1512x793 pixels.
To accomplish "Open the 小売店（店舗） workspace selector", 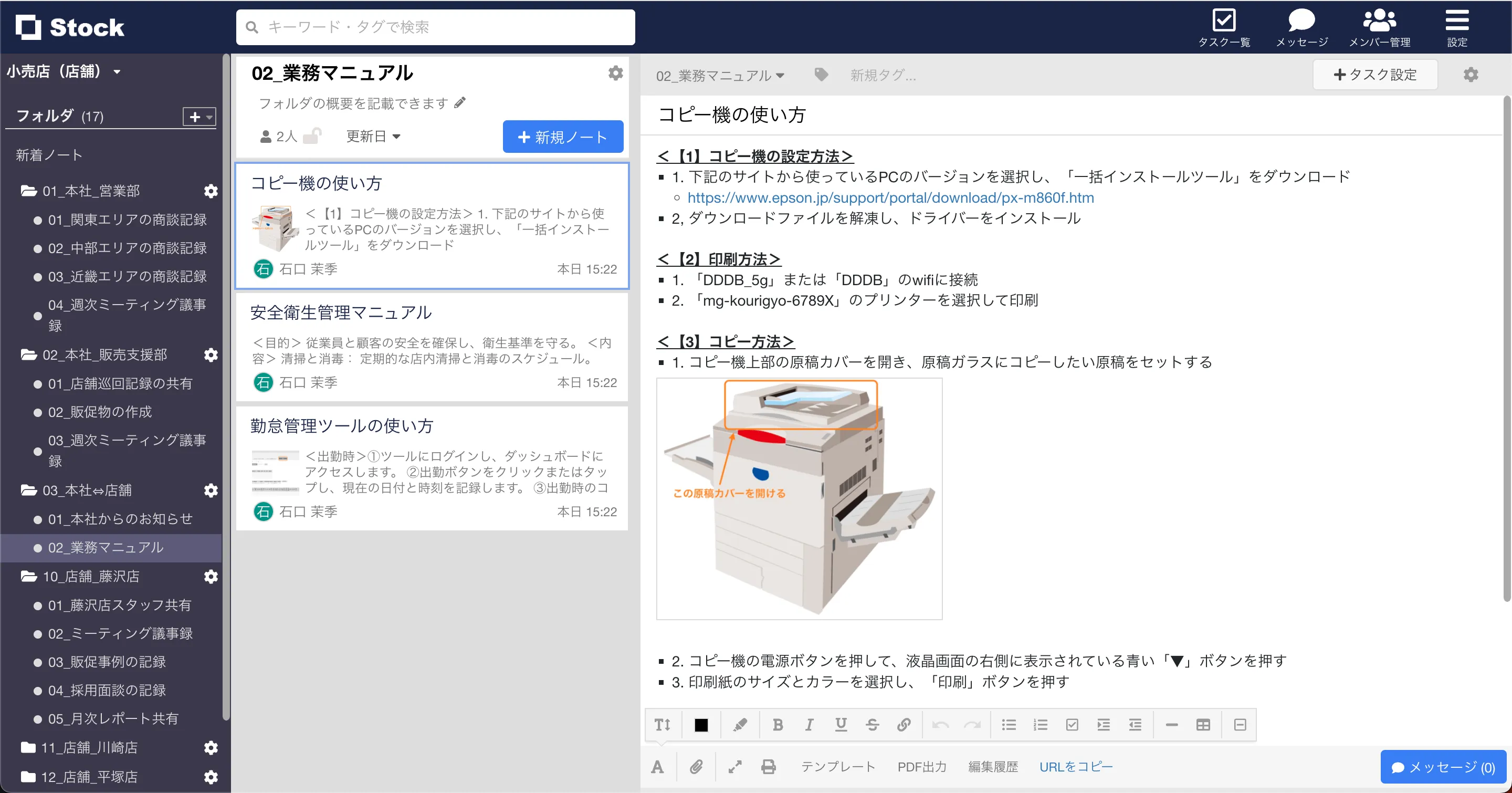I will (x=65, y=71).
